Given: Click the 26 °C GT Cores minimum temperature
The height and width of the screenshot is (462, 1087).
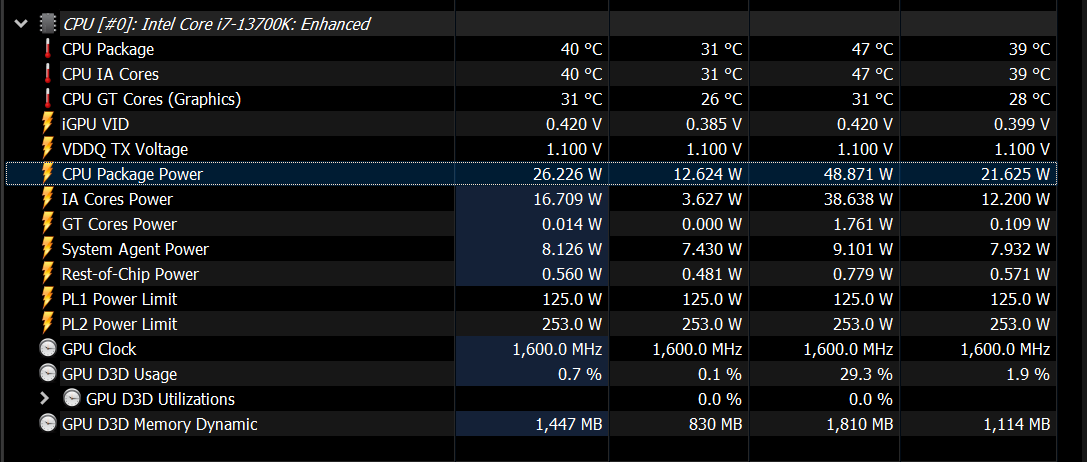Looking at the screenshot, I should (721, 99).
